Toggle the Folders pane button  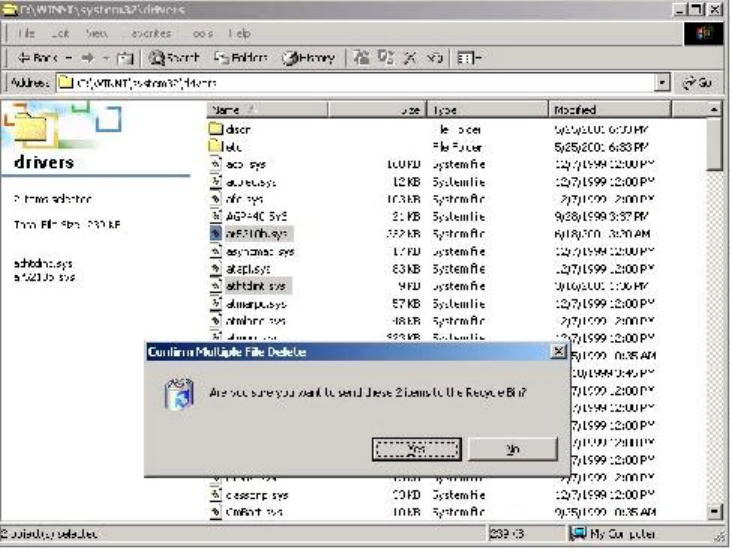coord(241,58)
